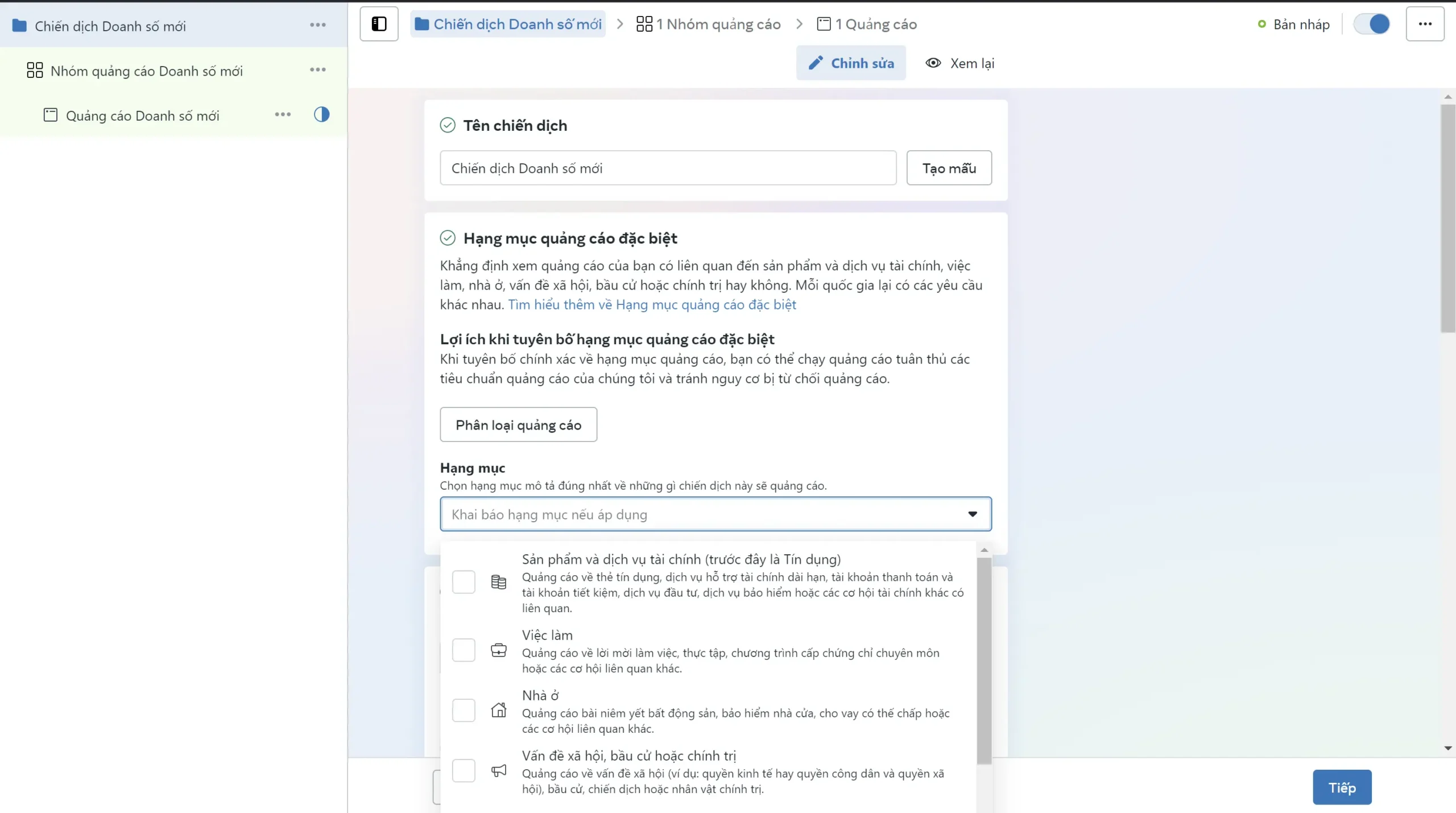This screenshot has width=1456, height=813.
Task: Select Nhóm quảng cáo Doanh số mới tree item
Action: pyautogui.click(x=173, y=70)
